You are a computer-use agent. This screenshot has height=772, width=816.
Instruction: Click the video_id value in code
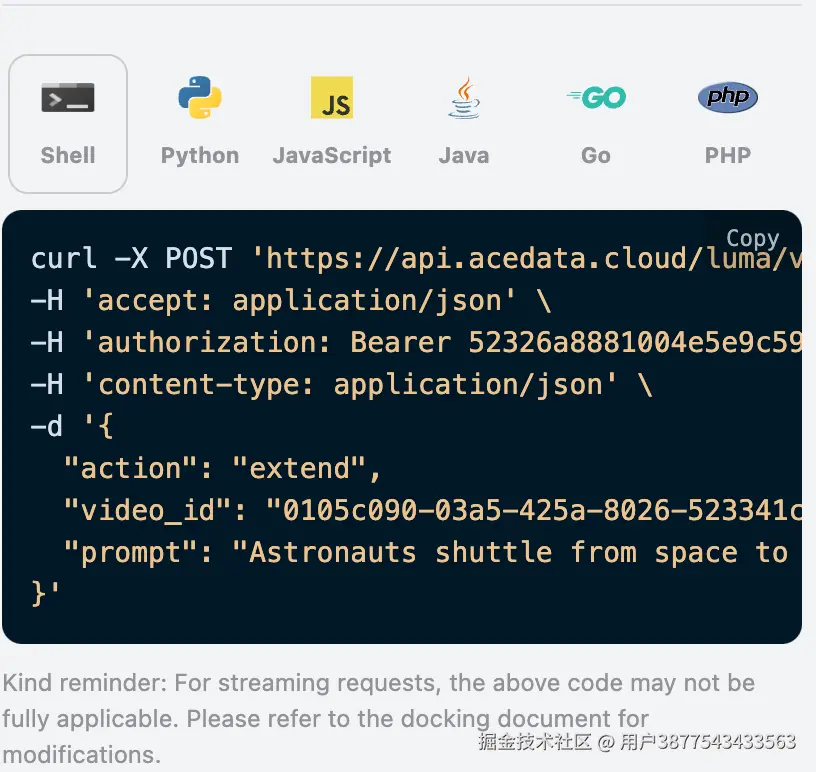pos(532,511)
